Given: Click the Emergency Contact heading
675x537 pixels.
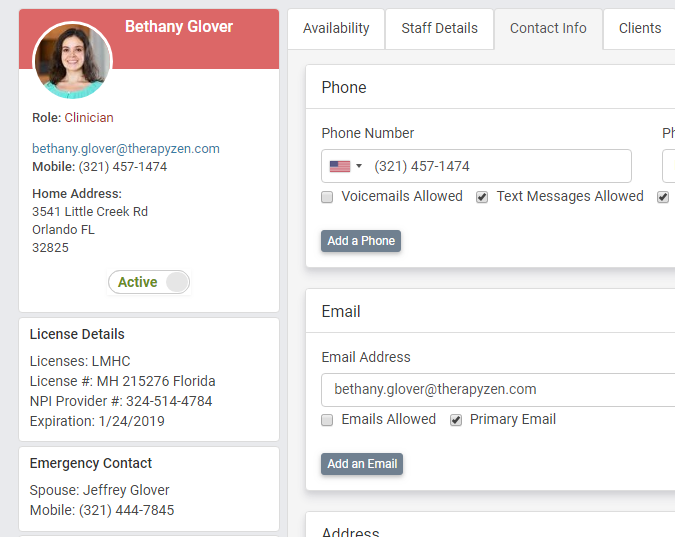Looking at the screenshot, I should point(91,463).
